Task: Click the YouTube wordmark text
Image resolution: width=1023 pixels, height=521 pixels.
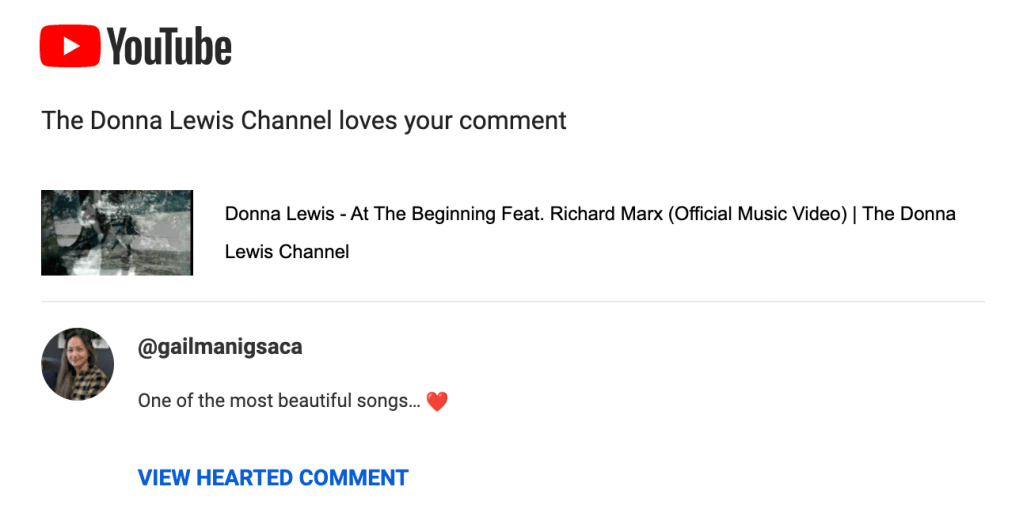Action: 169,47
